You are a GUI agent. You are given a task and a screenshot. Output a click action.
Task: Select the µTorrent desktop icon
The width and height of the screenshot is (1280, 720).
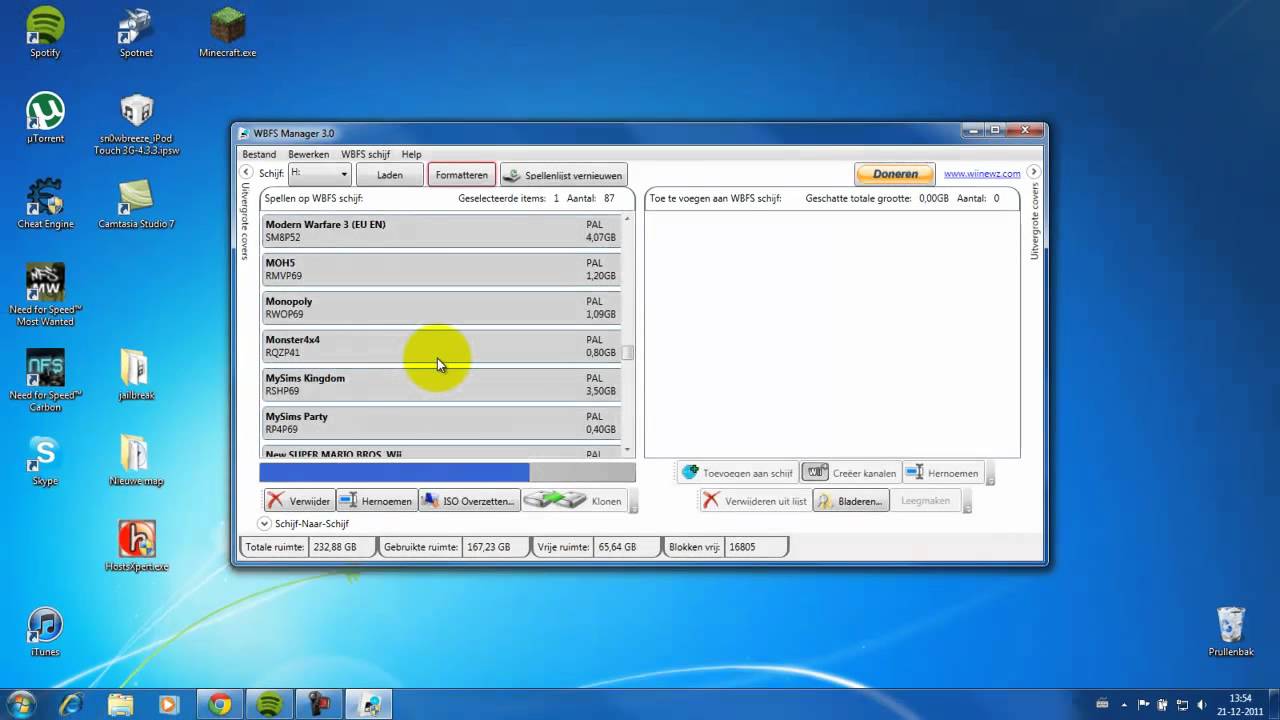point(45,119)
